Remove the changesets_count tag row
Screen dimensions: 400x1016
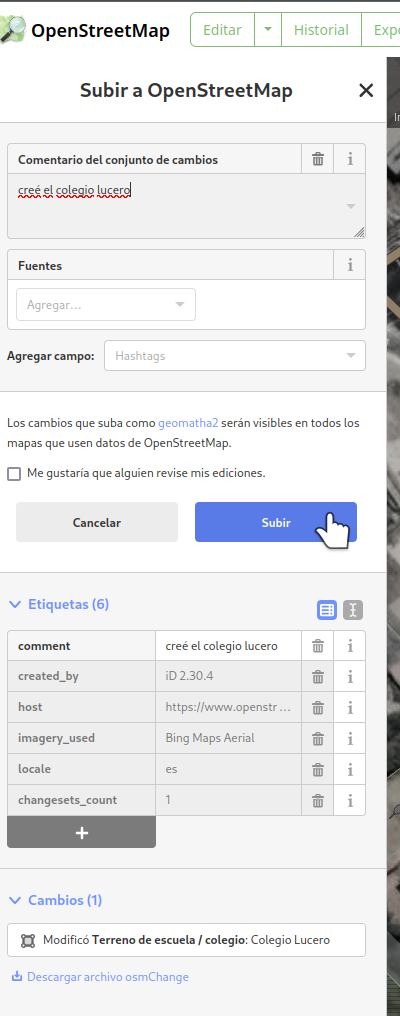[318, 800]
